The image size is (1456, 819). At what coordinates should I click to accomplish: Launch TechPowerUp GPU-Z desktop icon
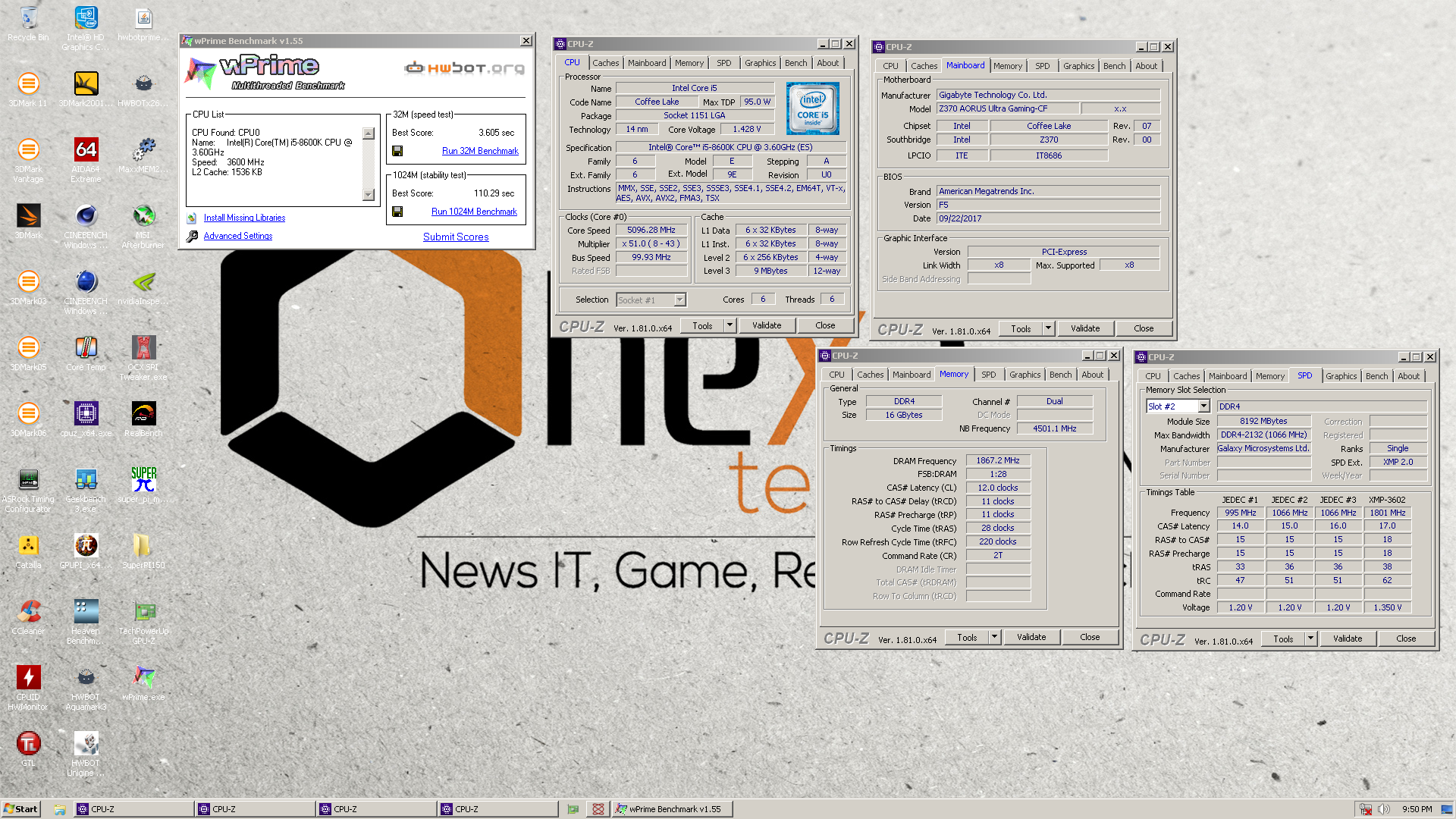coord(143,622)
